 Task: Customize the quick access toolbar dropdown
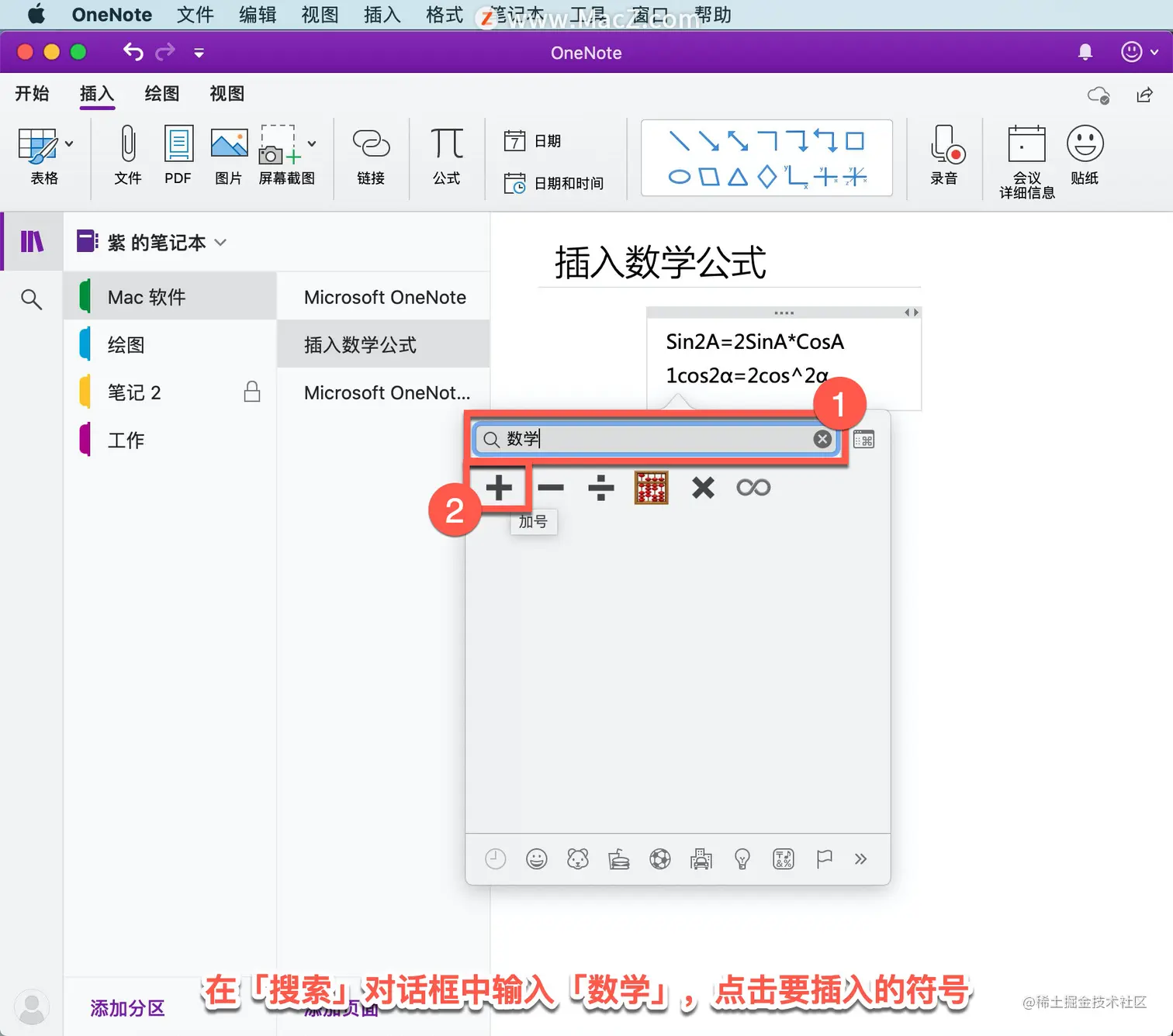point(199,53)
